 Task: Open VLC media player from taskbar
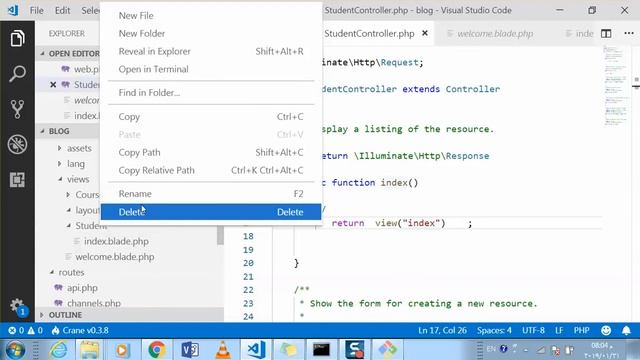pyautogui.click(x=223, y=350)
